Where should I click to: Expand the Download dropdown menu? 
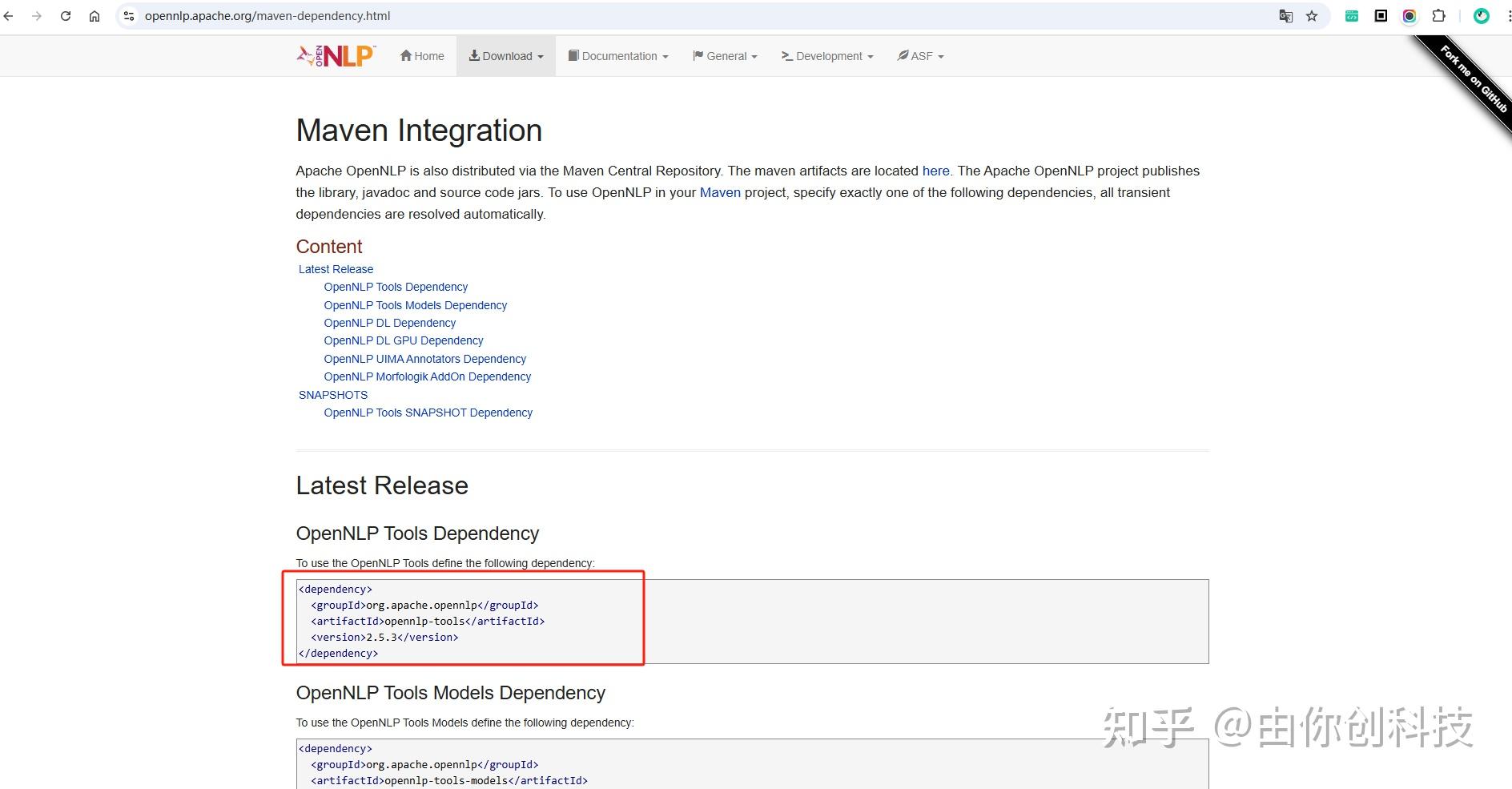tap(506, 56)
